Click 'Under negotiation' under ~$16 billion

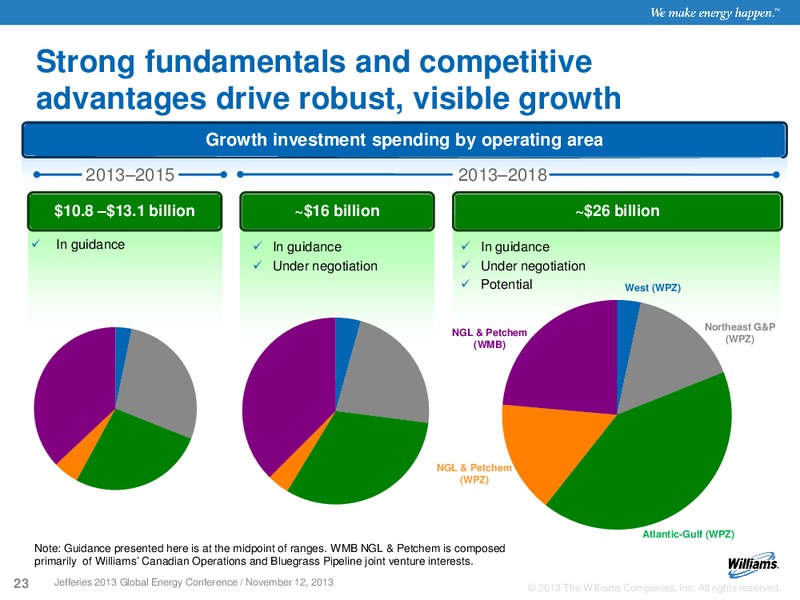(x=325, y=266)
